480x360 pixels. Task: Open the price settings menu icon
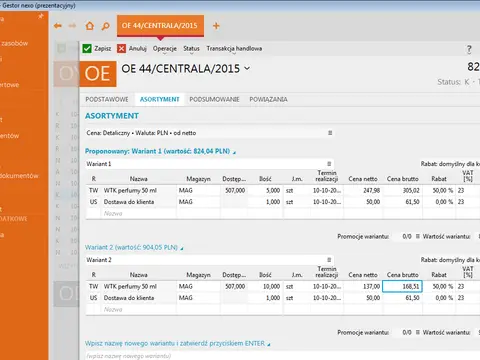[x=330, y=133]
